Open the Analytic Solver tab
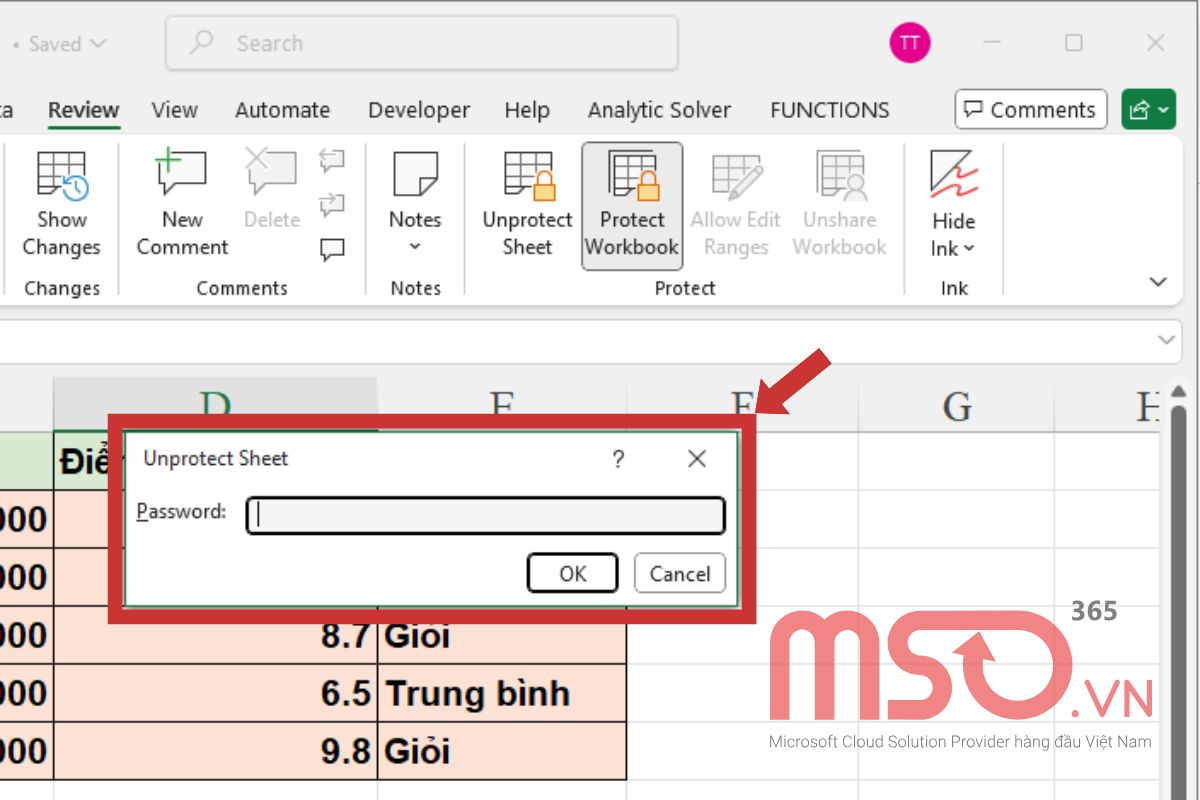 click(x=659, y=110)
